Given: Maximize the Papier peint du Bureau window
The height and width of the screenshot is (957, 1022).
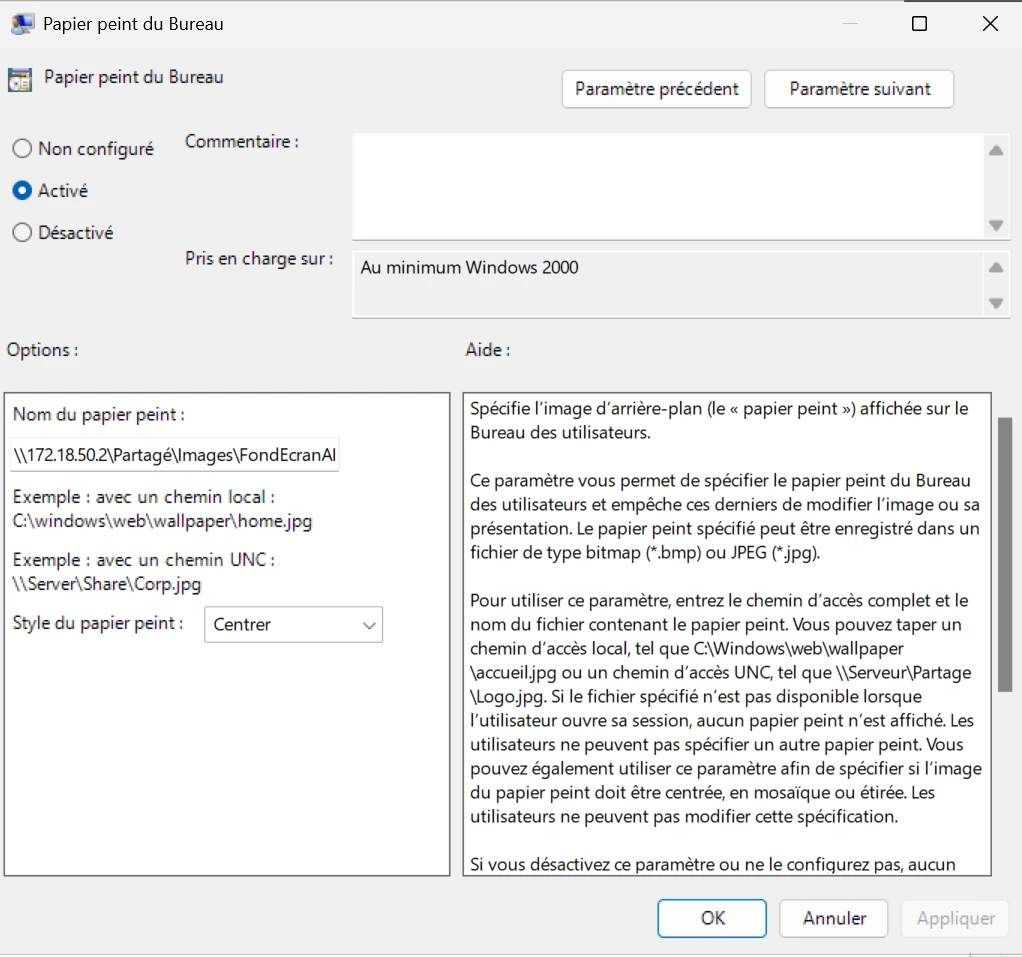Looking at the screenshot, I should (919, 24).
